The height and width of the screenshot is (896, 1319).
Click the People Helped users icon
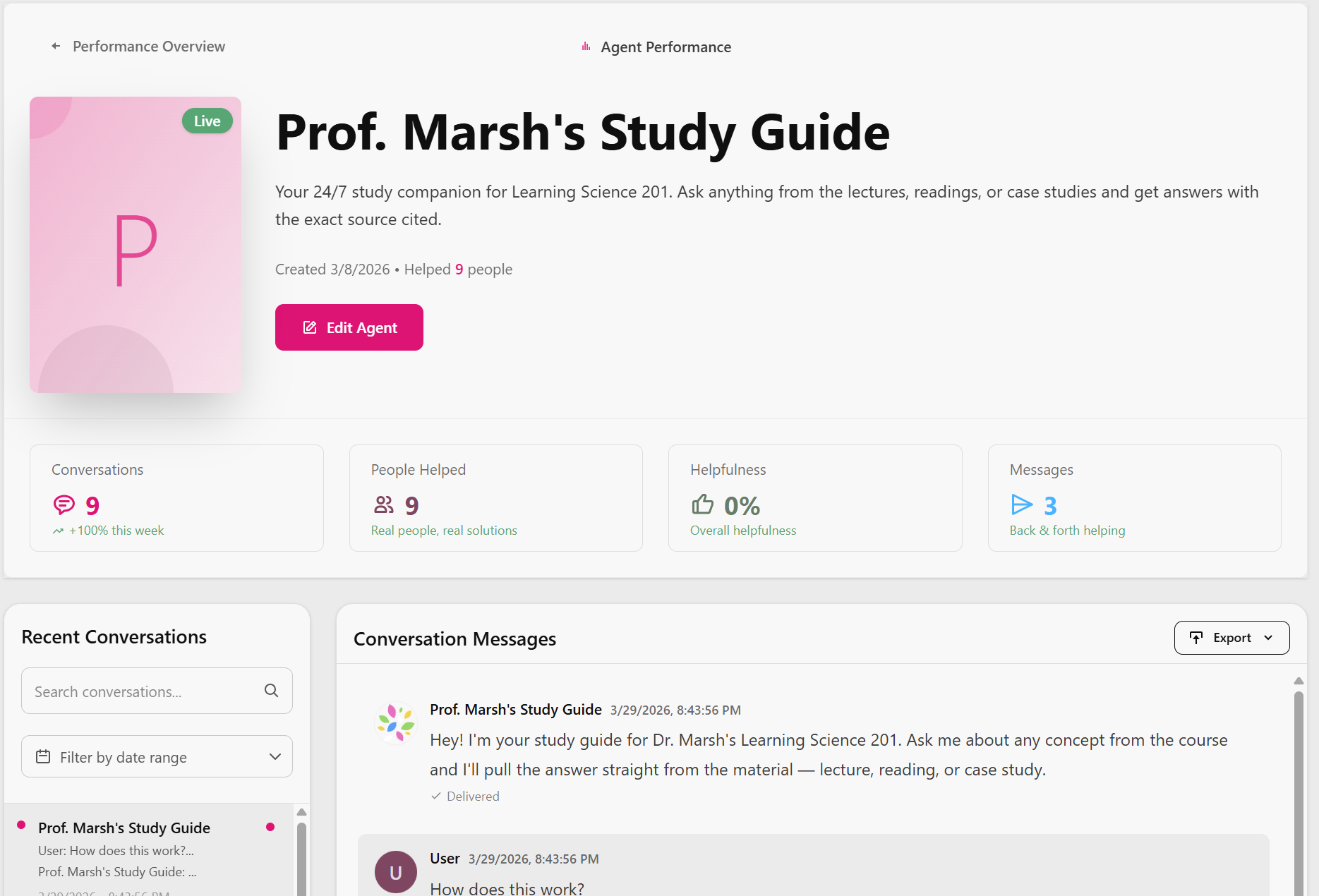click(384, 505)
